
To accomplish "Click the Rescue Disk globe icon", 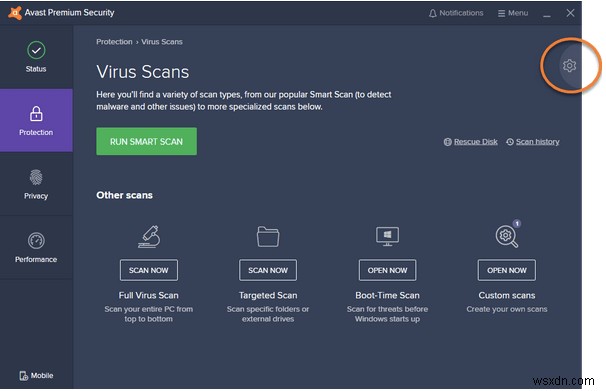I will click(448, 142).
